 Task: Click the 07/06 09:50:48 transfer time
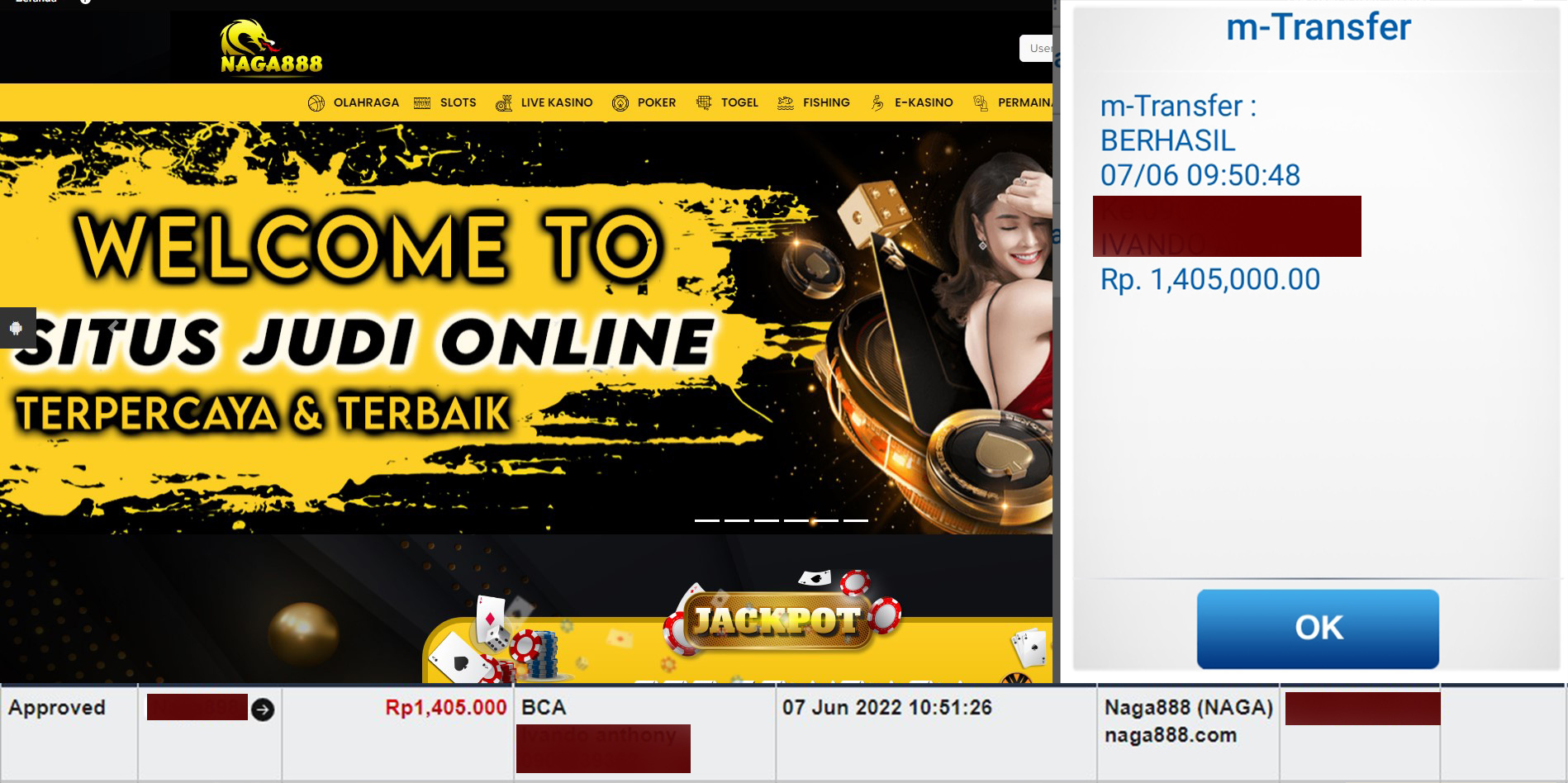click(1200, 175)
